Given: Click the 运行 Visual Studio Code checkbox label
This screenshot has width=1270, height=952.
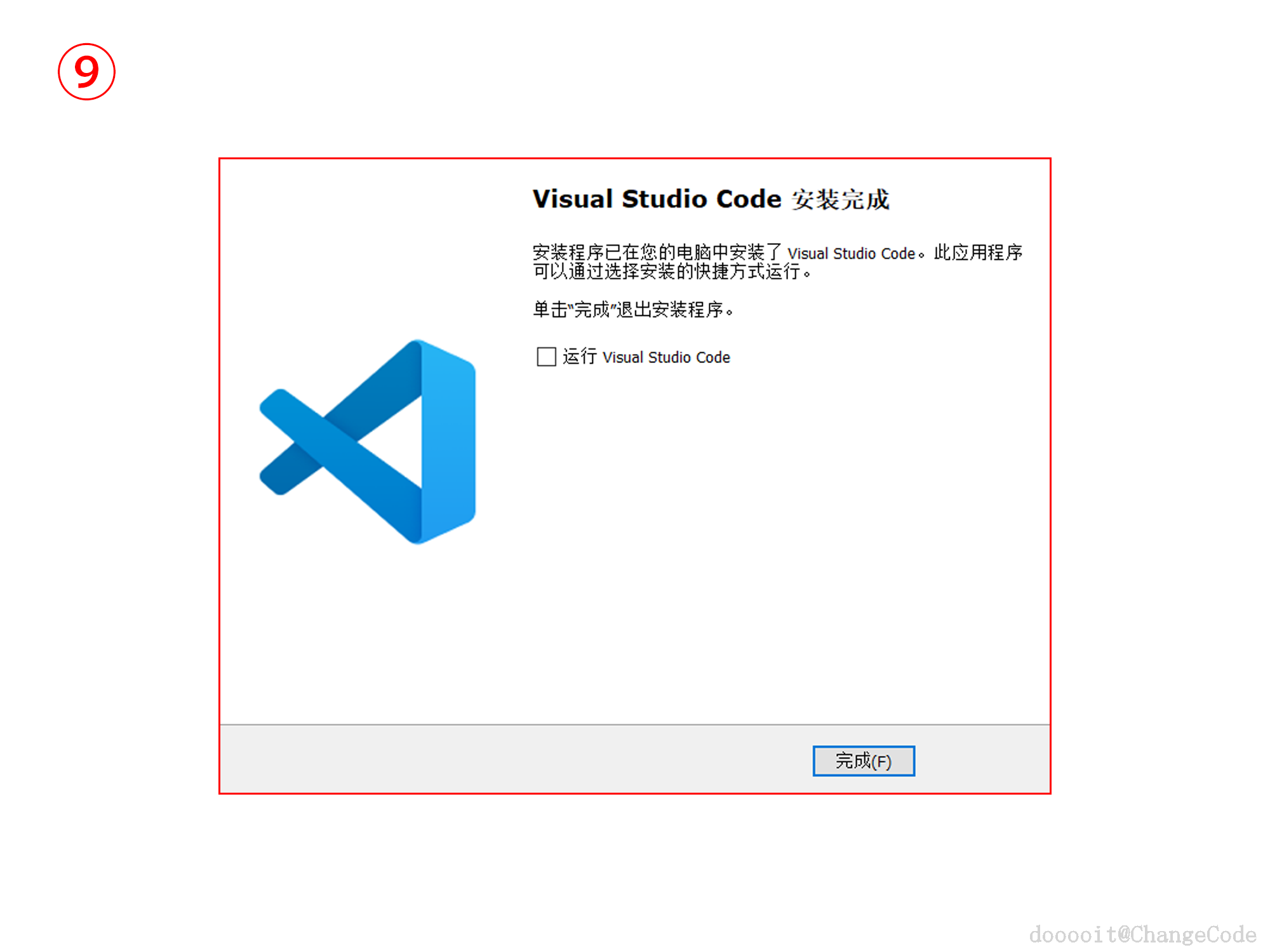Looking at the screenshot, I should pyautogui.click(x=646, y=357).
